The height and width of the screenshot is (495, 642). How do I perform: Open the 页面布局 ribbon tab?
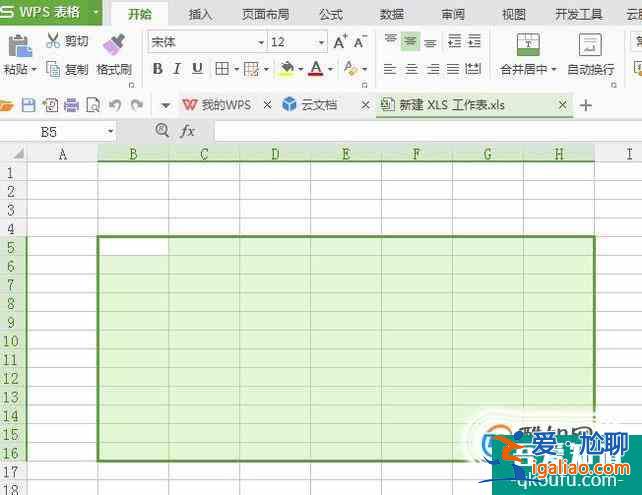(x=265, y=14)
